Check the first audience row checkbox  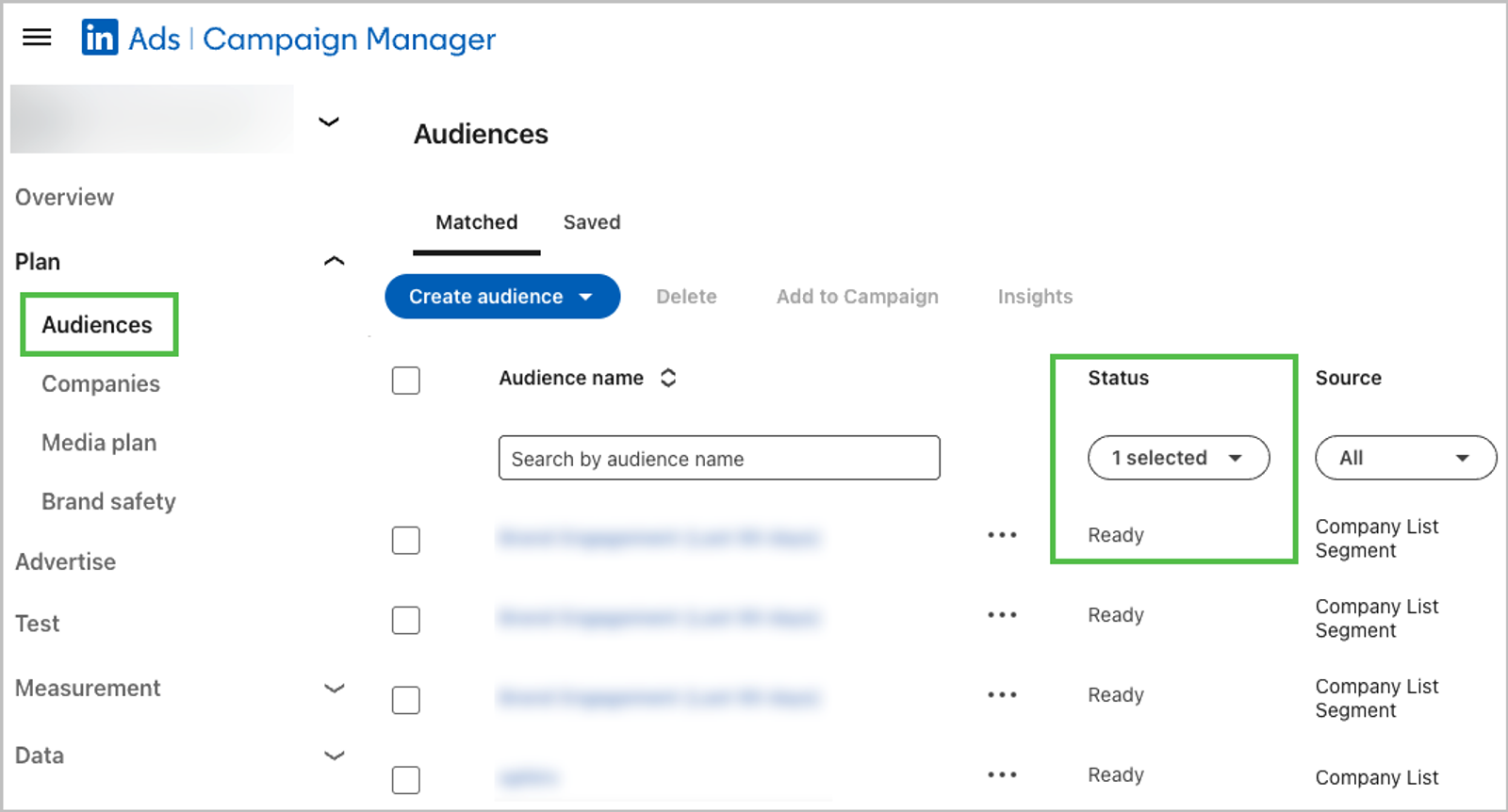[406, 541]
